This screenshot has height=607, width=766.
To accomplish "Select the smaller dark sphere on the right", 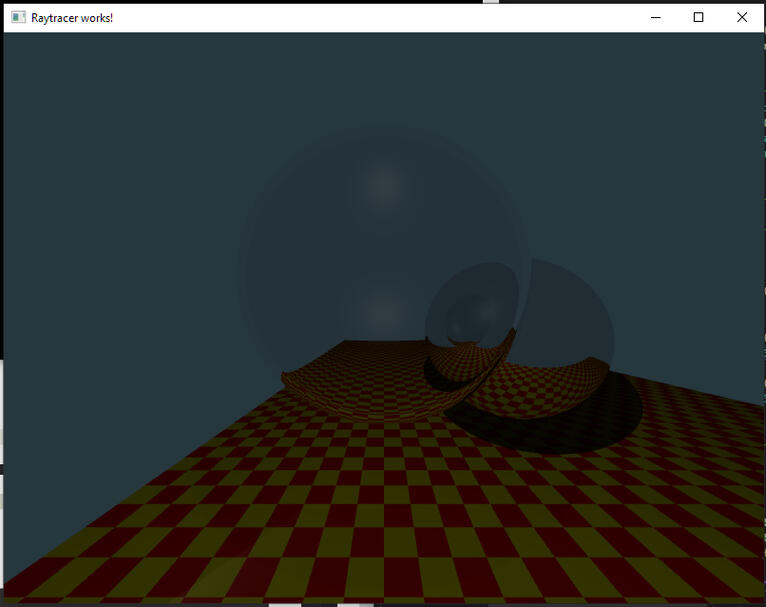I will click(560, 320).
